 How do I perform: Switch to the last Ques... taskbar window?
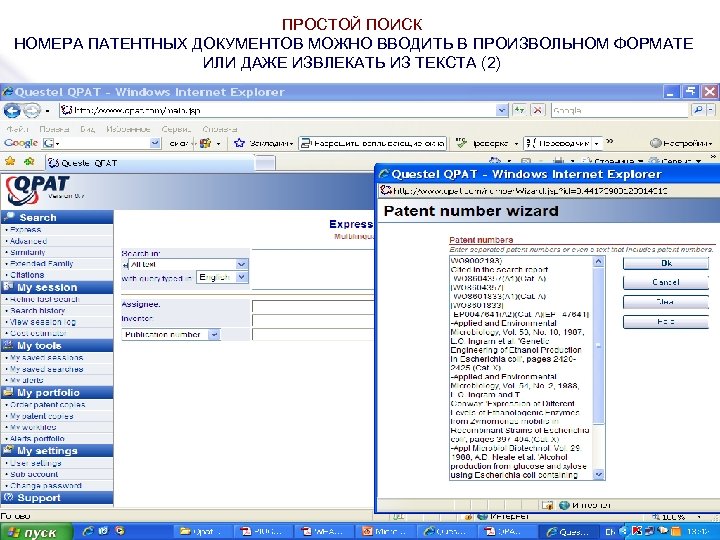point(569,532)
